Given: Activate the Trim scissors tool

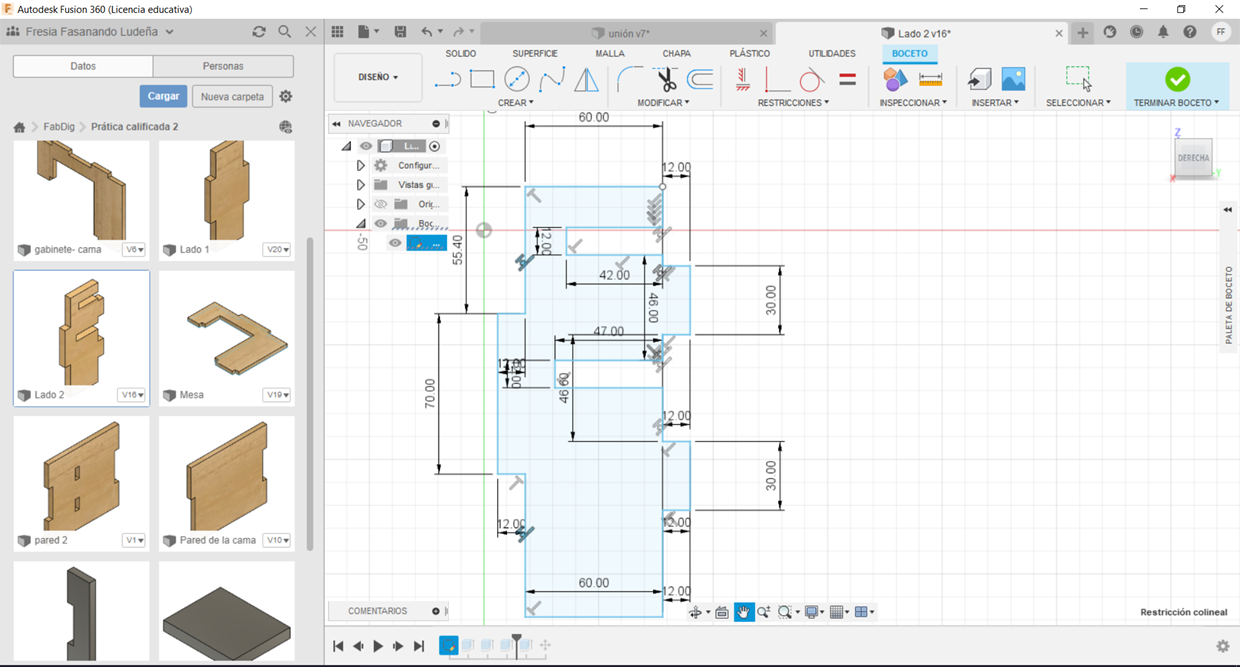Looking at the screenshot, I should tap(666, 79).
